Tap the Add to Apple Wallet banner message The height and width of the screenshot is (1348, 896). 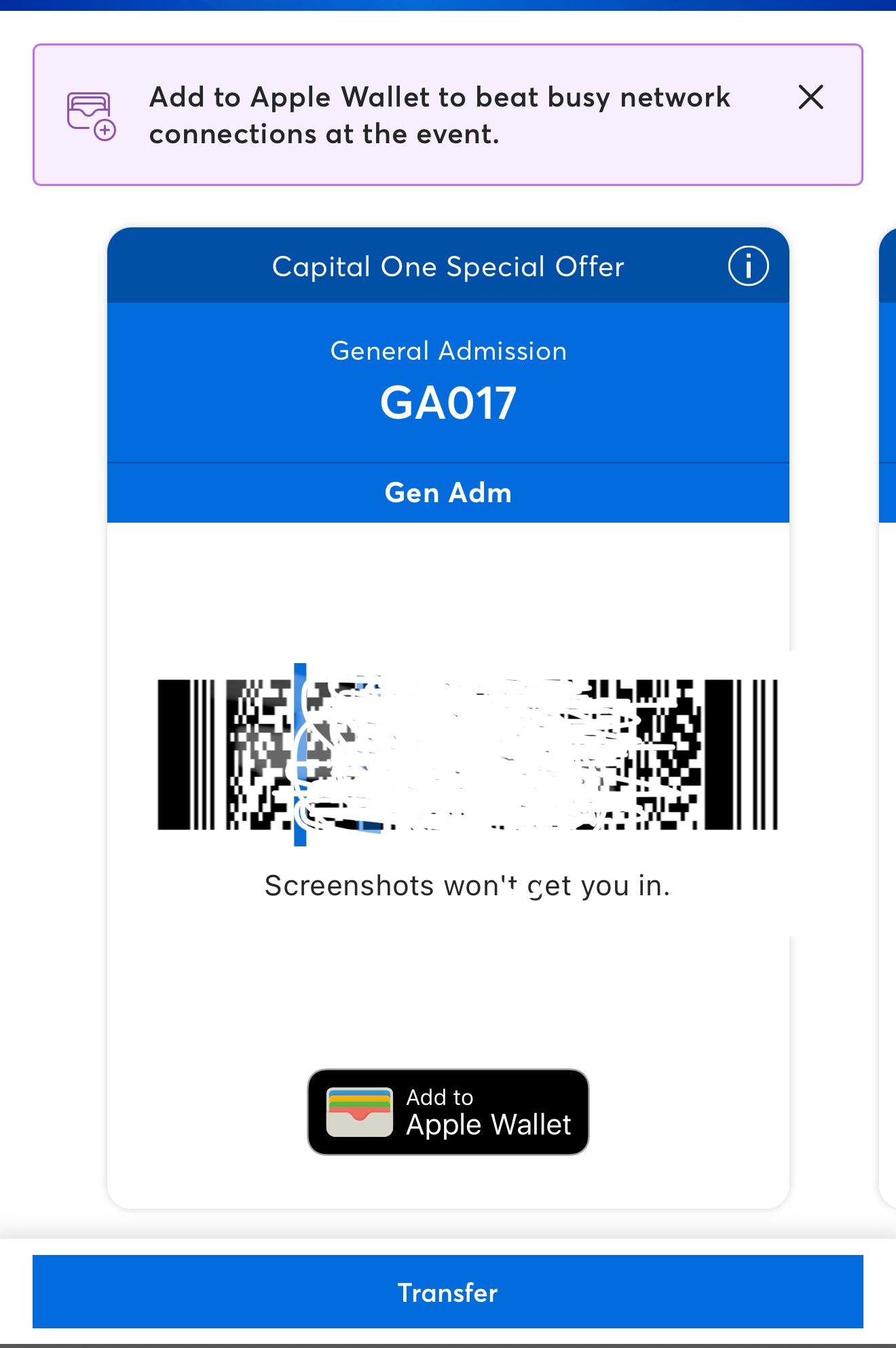tap(440, 115)
